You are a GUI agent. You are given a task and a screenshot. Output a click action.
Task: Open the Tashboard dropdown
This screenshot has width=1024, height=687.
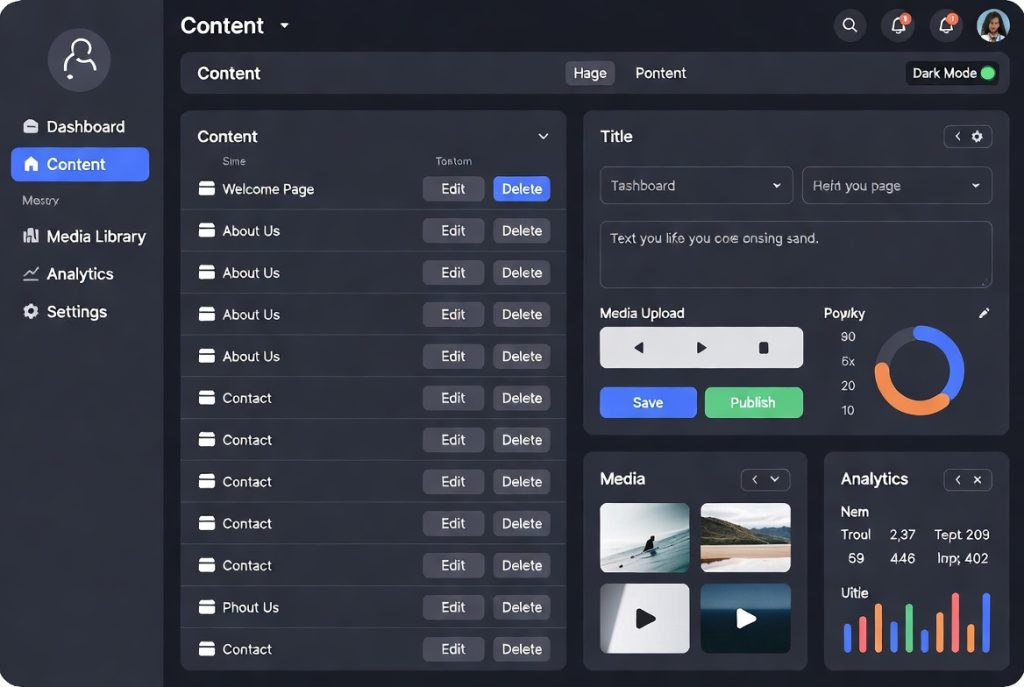(x=696, y=185)
